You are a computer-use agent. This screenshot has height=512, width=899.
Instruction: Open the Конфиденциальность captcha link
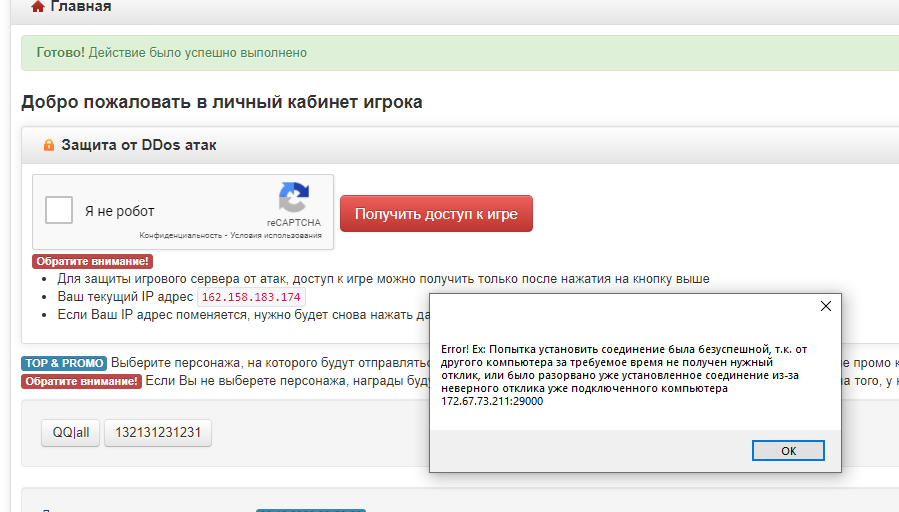(x=180, y=236)
